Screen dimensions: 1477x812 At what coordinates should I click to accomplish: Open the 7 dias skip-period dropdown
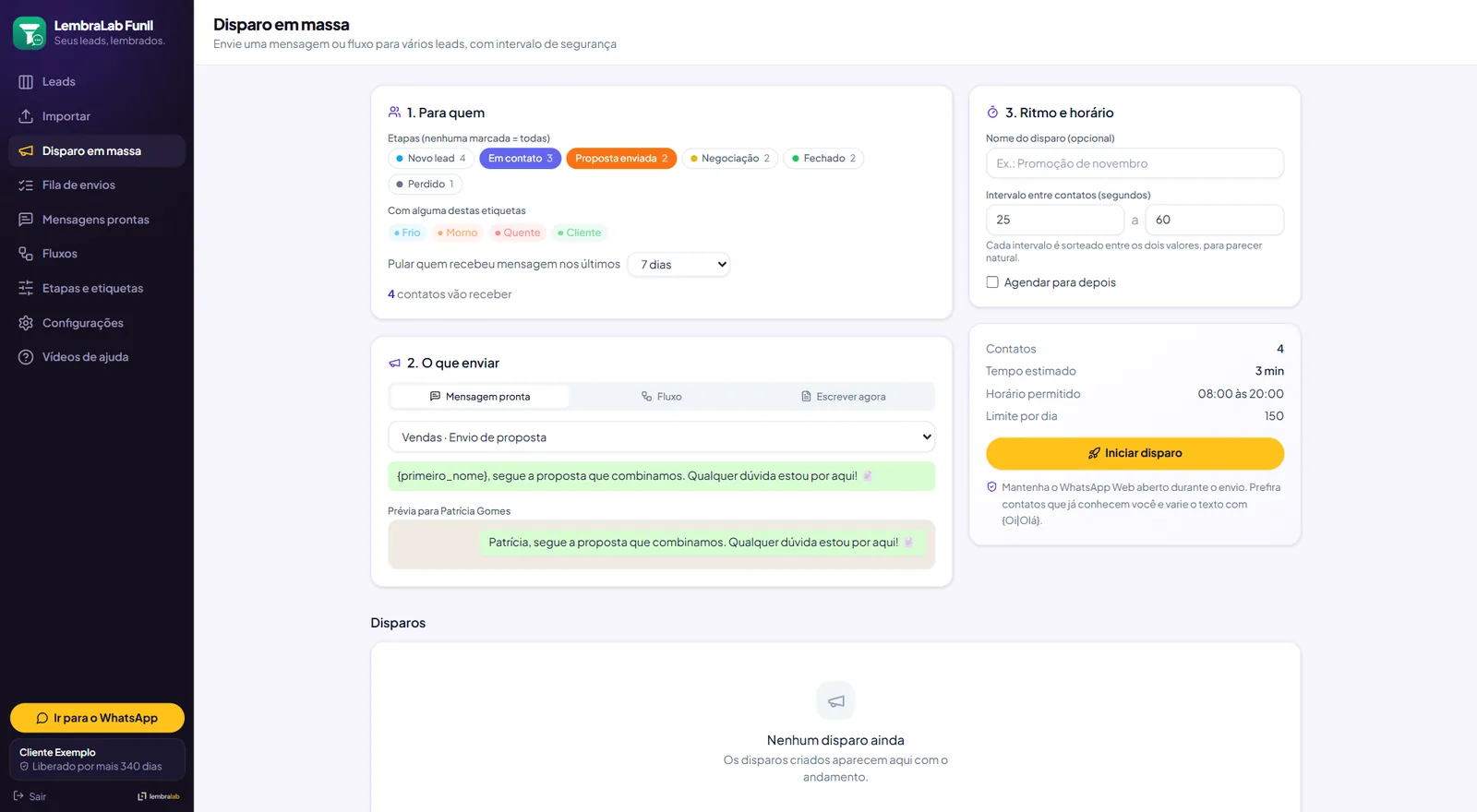tap(678, 265)
